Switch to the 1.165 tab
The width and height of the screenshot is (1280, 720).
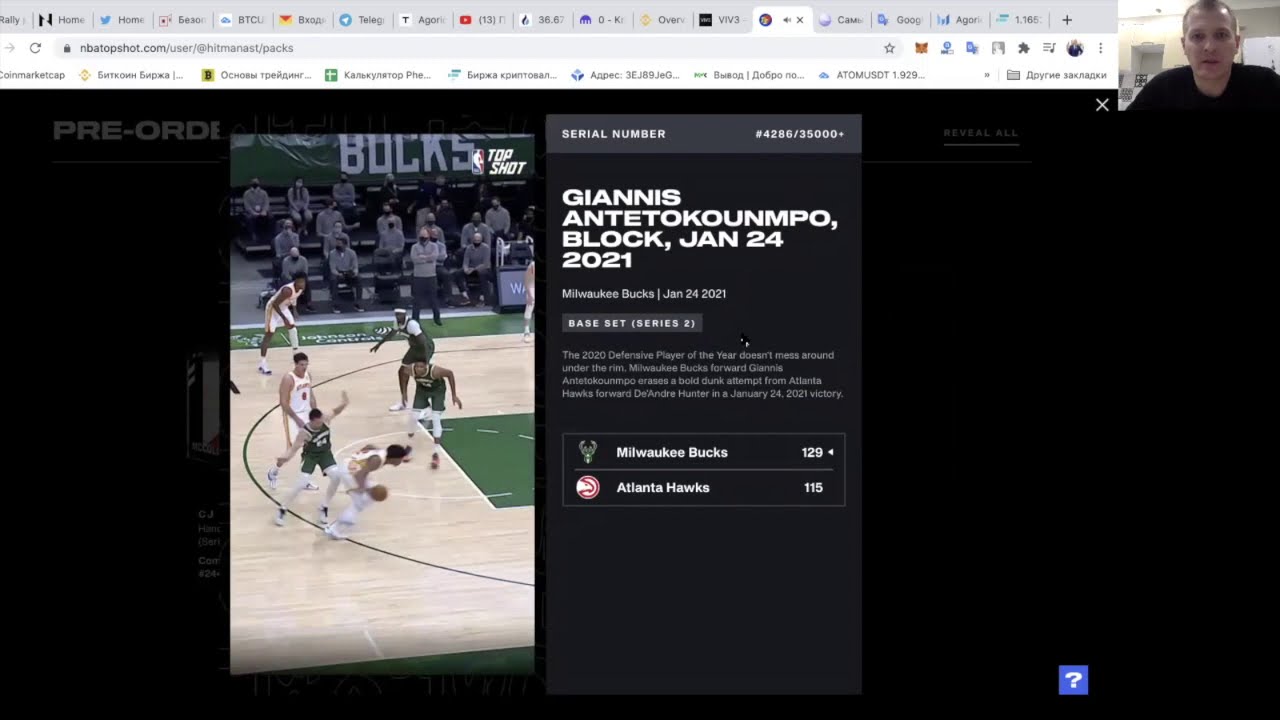tap(1020, 20)
